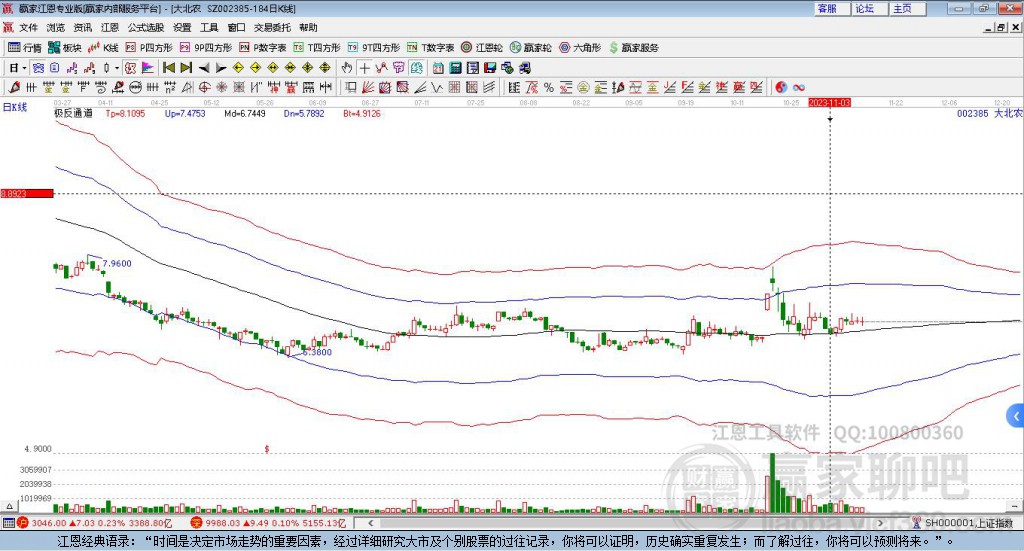The width and height of the screenshot is (1024, 551).
Task: Click the 主页 homepage button
Action: [x=908, y=8]
